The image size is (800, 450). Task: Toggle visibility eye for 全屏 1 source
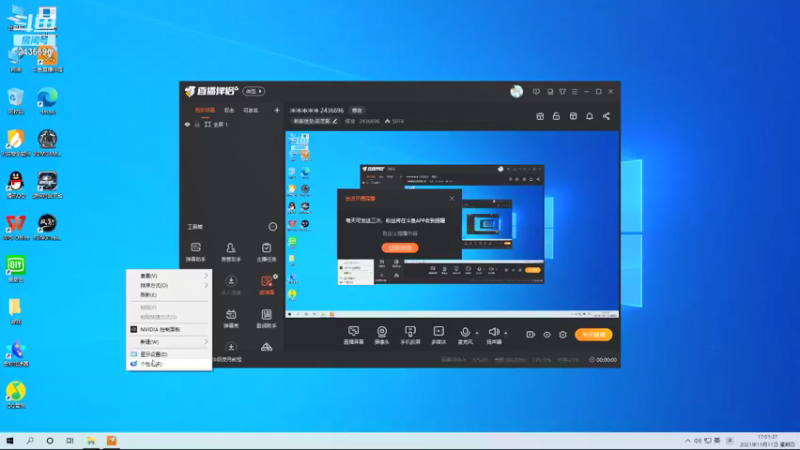point(187,124)
